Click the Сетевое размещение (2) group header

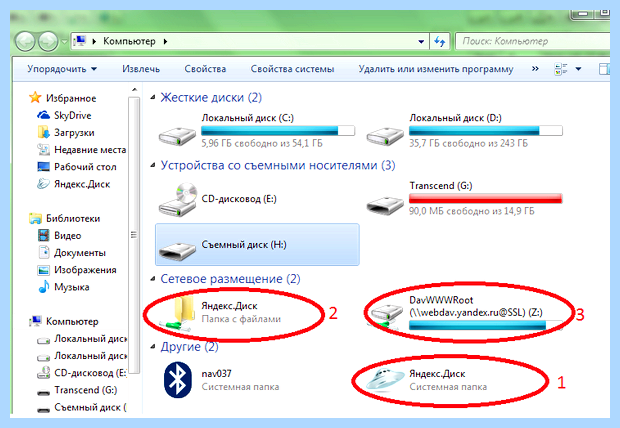230,279
